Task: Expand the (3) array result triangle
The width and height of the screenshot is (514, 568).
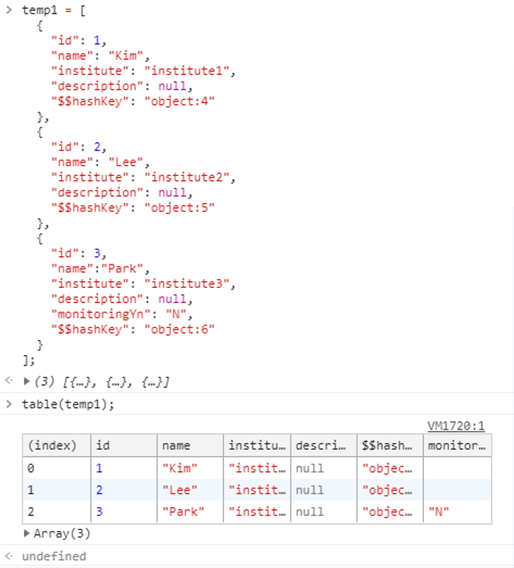Action: point(26,381)
